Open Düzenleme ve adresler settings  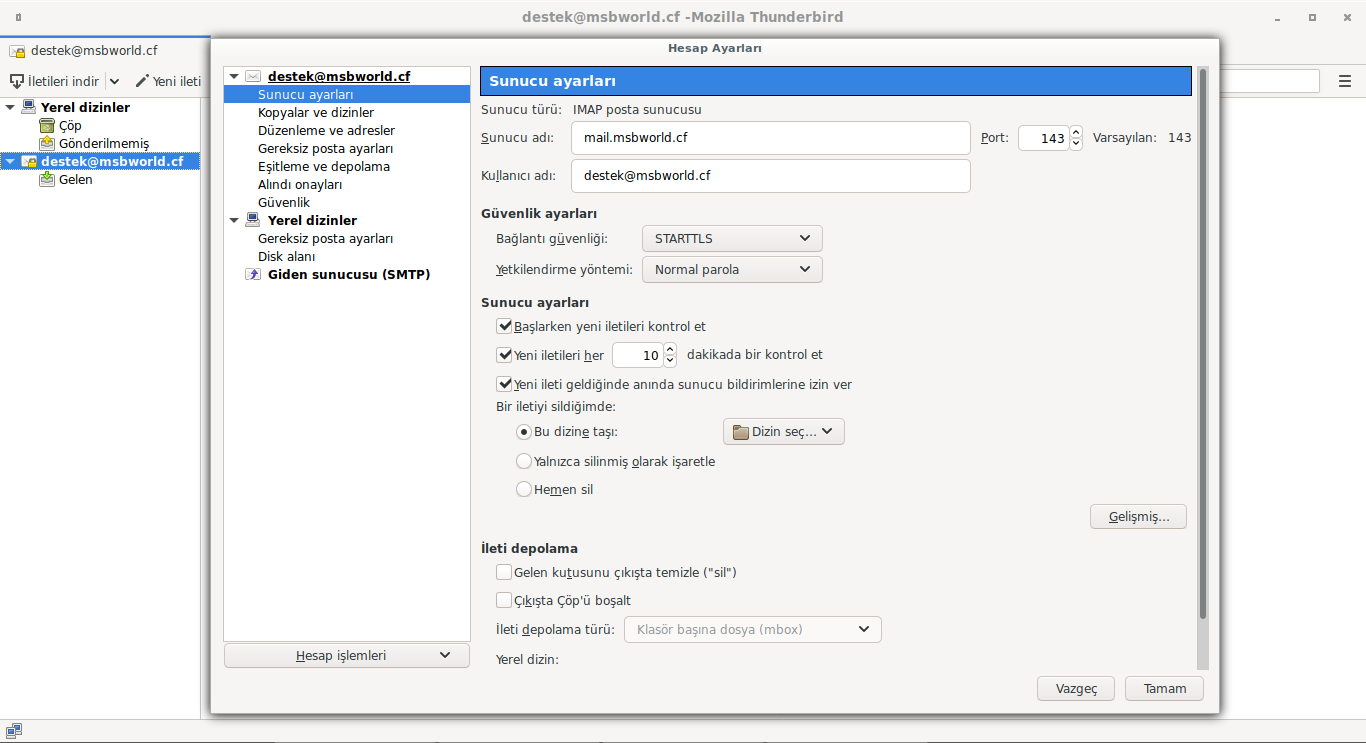pos(326,130)
